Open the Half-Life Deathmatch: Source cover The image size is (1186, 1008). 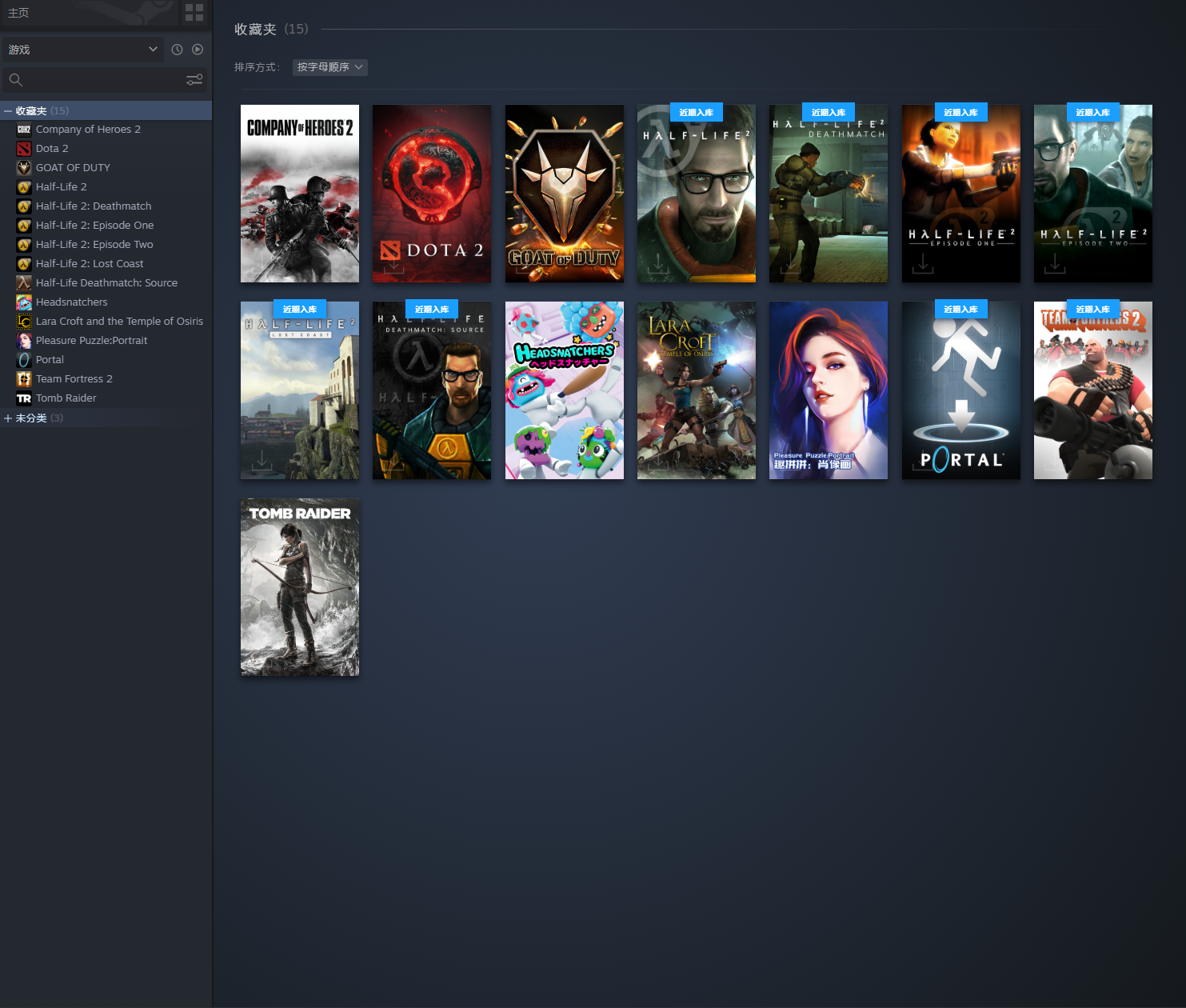[x=432, y=390]
